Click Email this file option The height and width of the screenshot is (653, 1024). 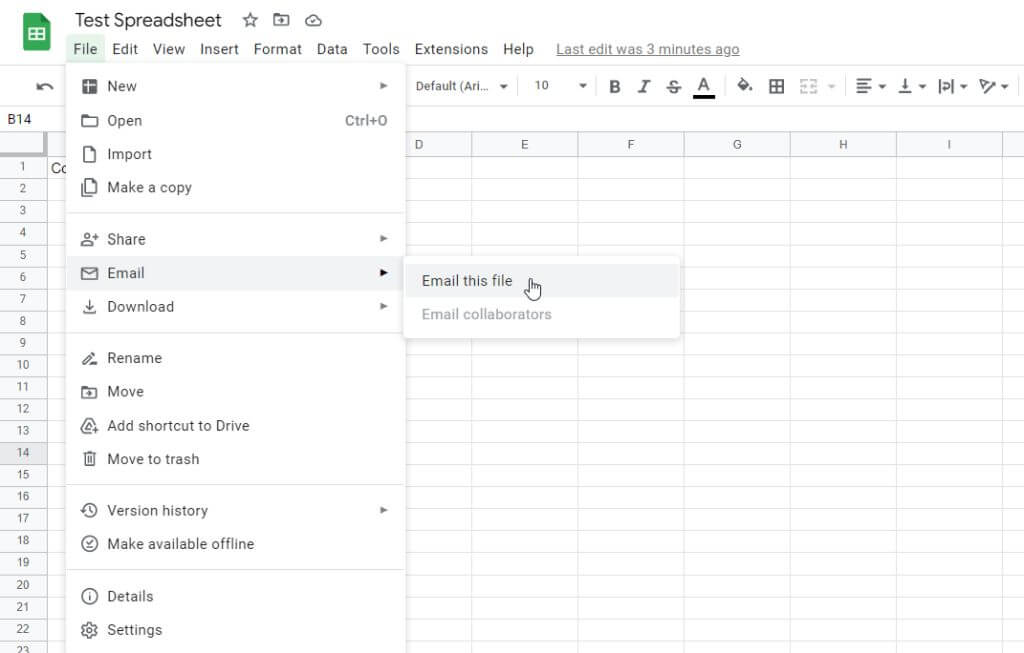pyautogui.click(x=541, y=281)
